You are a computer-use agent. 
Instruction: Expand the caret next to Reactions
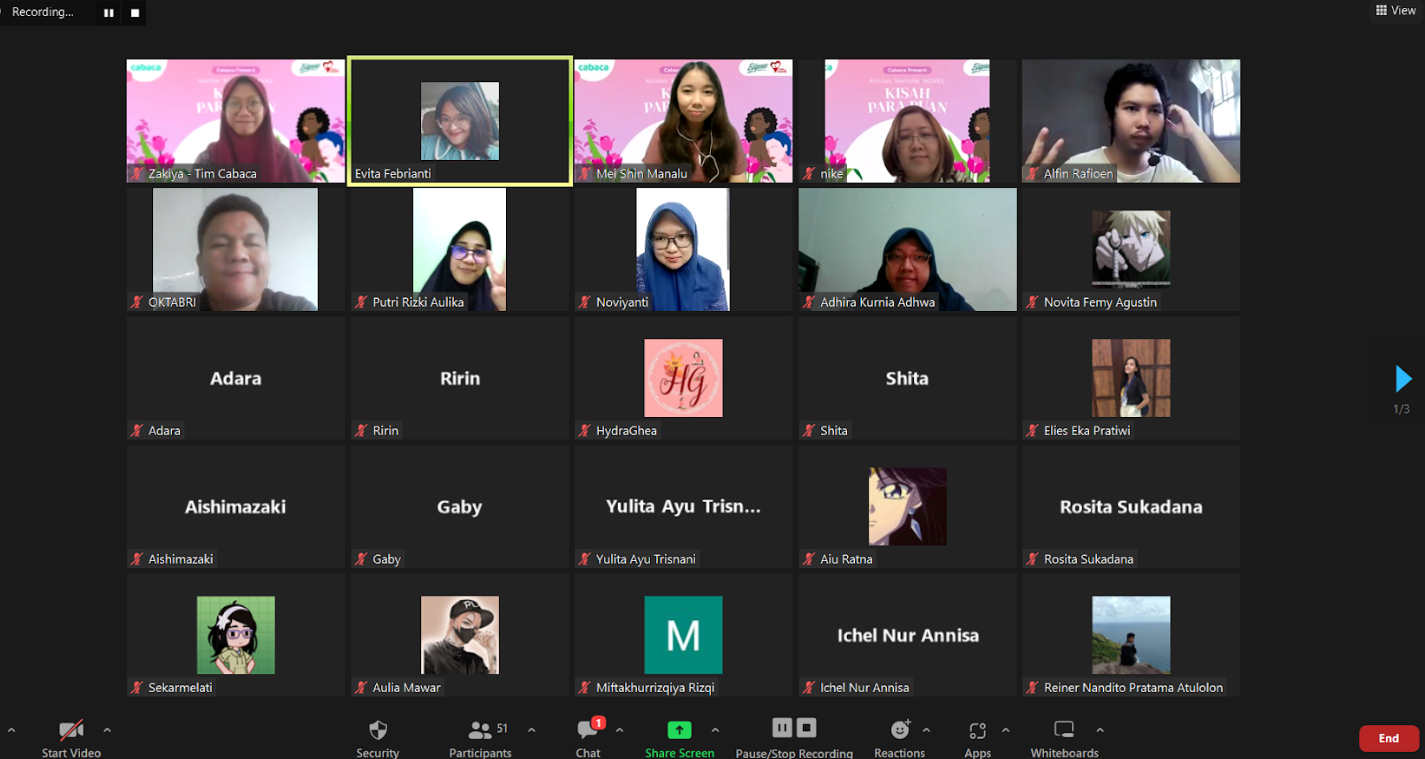tap(926, 730)
